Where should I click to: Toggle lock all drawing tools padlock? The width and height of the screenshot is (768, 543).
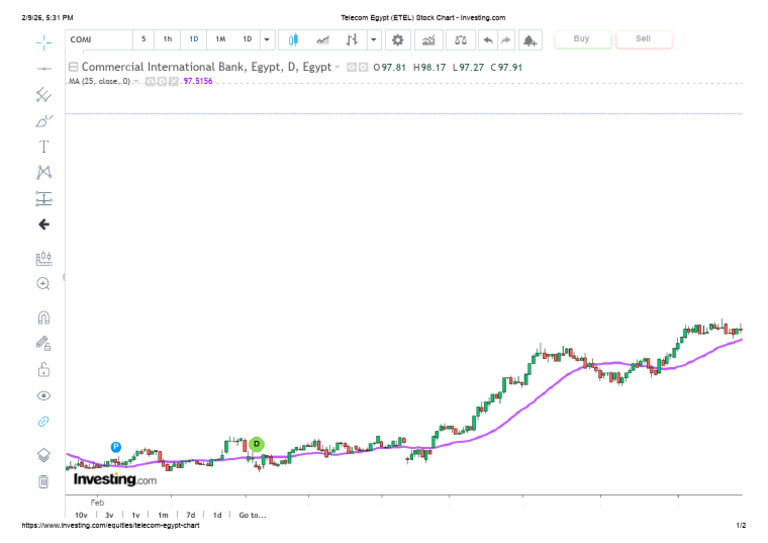44,370
